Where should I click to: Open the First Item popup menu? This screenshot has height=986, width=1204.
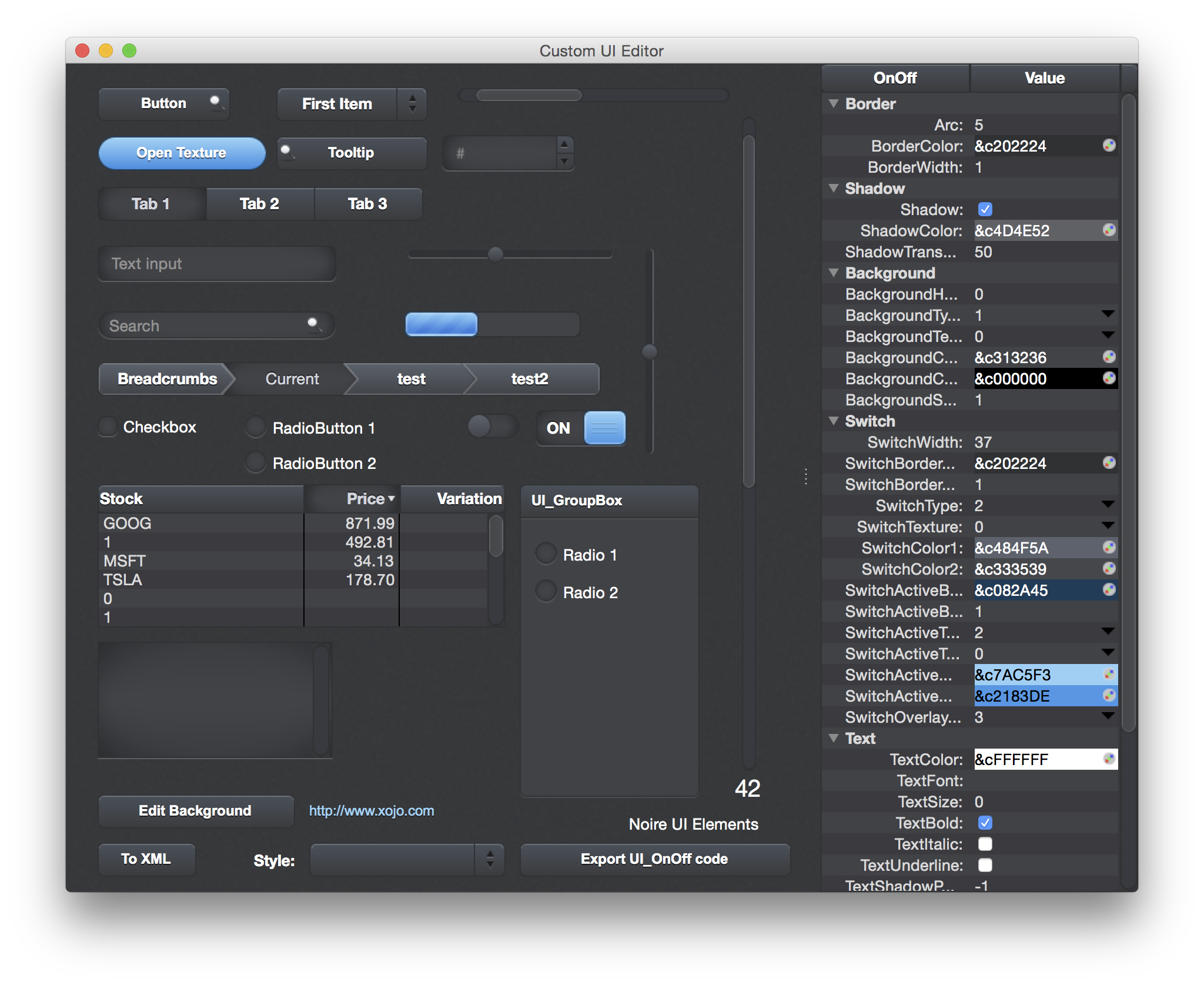coord(352,104)
